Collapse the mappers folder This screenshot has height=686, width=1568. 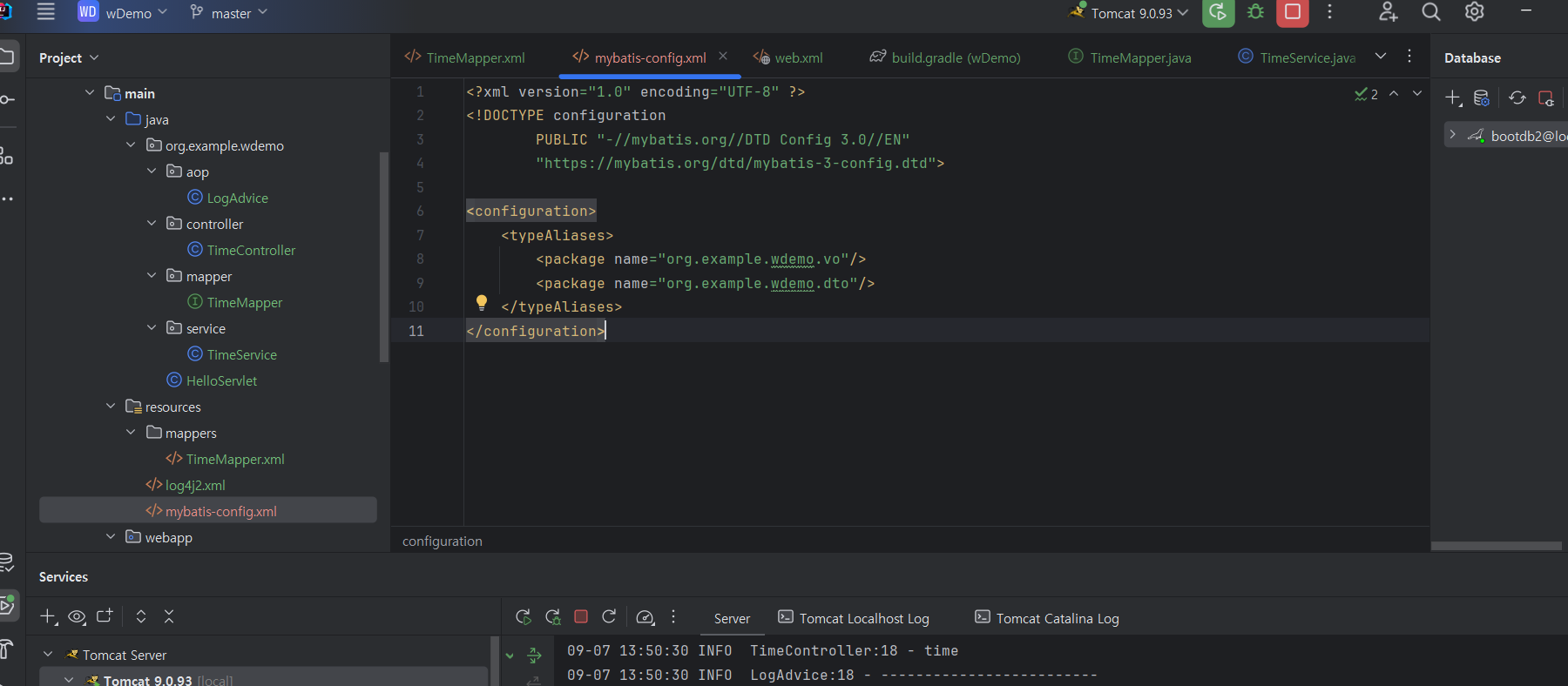click(131, 432)
